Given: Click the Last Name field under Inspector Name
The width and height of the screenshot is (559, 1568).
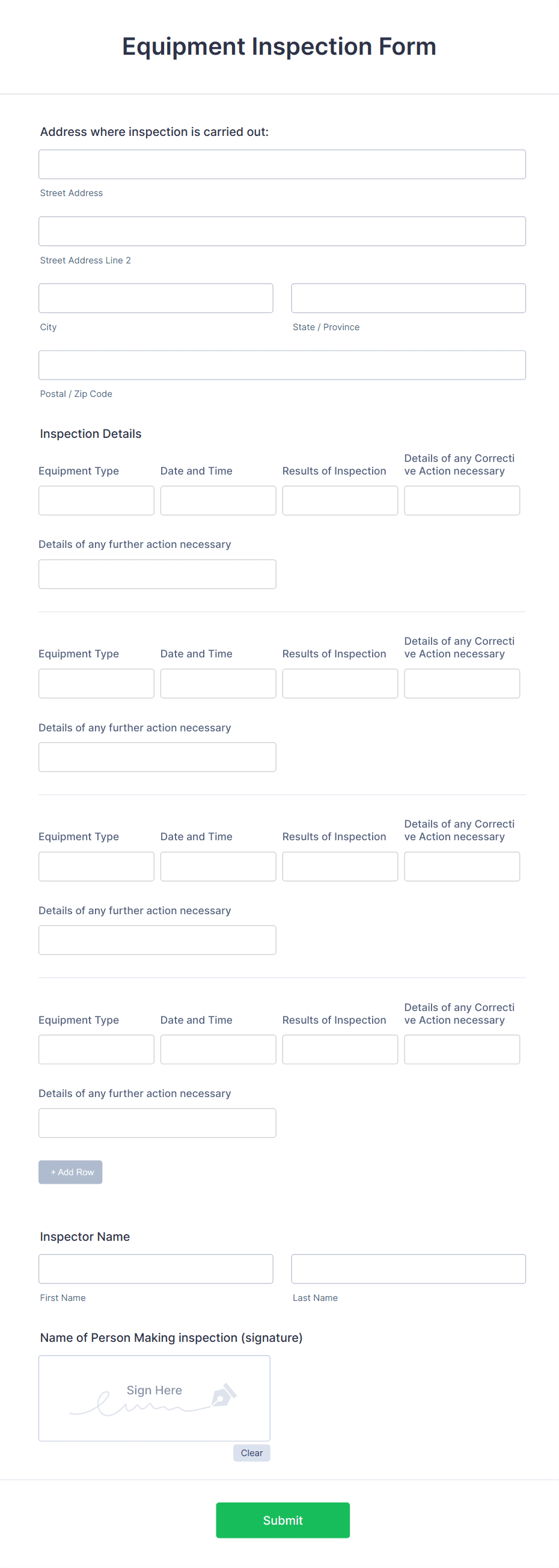Looking at the screenshot, I should (x=408, y=1268).
